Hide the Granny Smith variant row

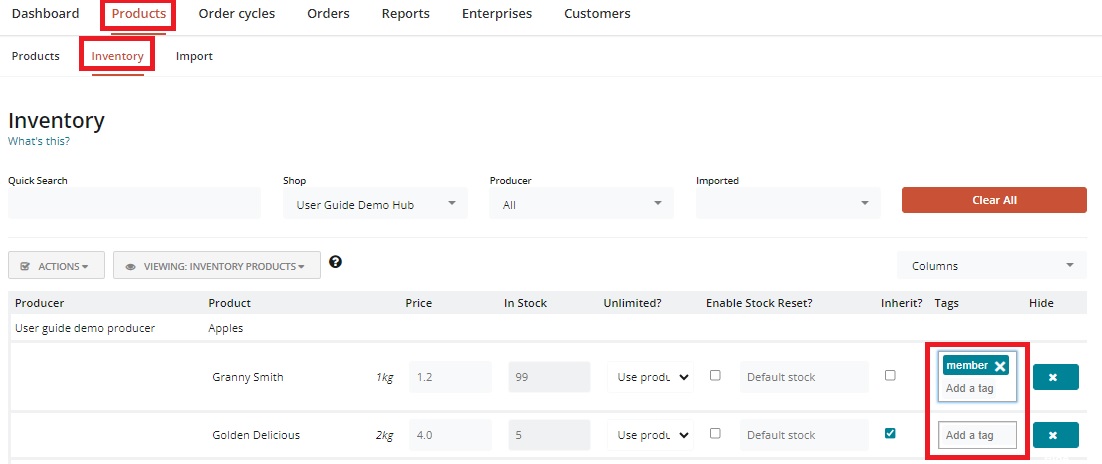click(x=1055, y=377)
